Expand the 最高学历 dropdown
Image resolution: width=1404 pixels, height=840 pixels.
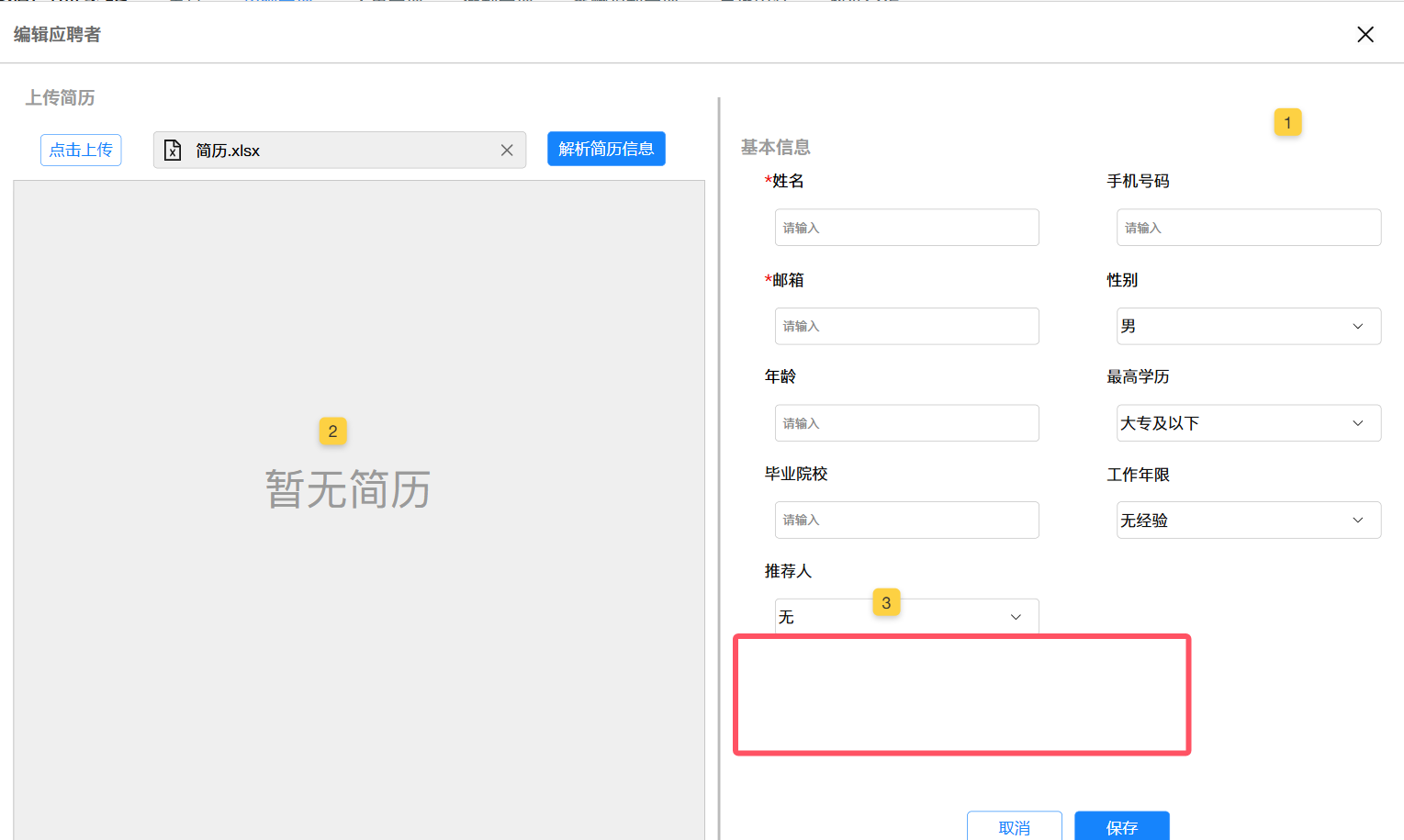[x=1248, y=423]
